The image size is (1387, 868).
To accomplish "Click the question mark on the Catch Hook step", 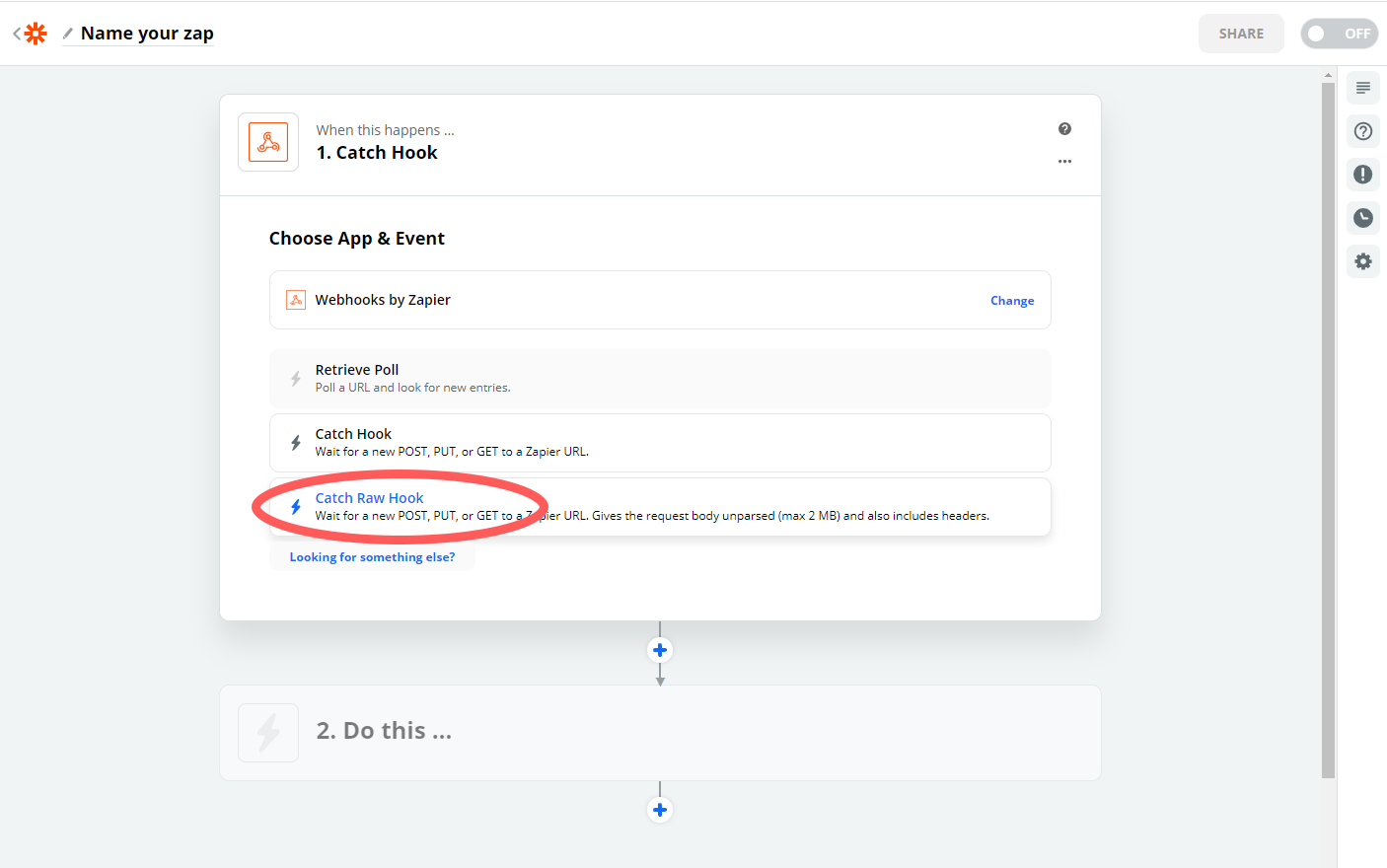I will pos(1064,128).
